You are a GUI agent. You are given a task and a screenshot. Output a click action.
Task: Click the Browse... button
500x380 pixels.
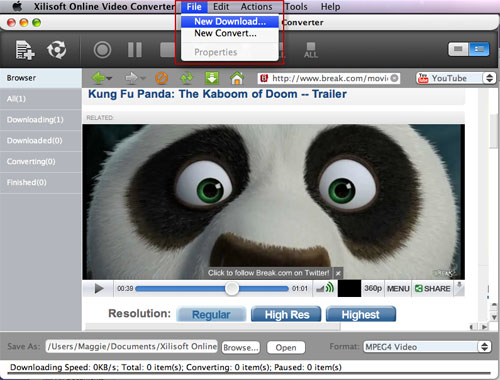pos(241,347)
